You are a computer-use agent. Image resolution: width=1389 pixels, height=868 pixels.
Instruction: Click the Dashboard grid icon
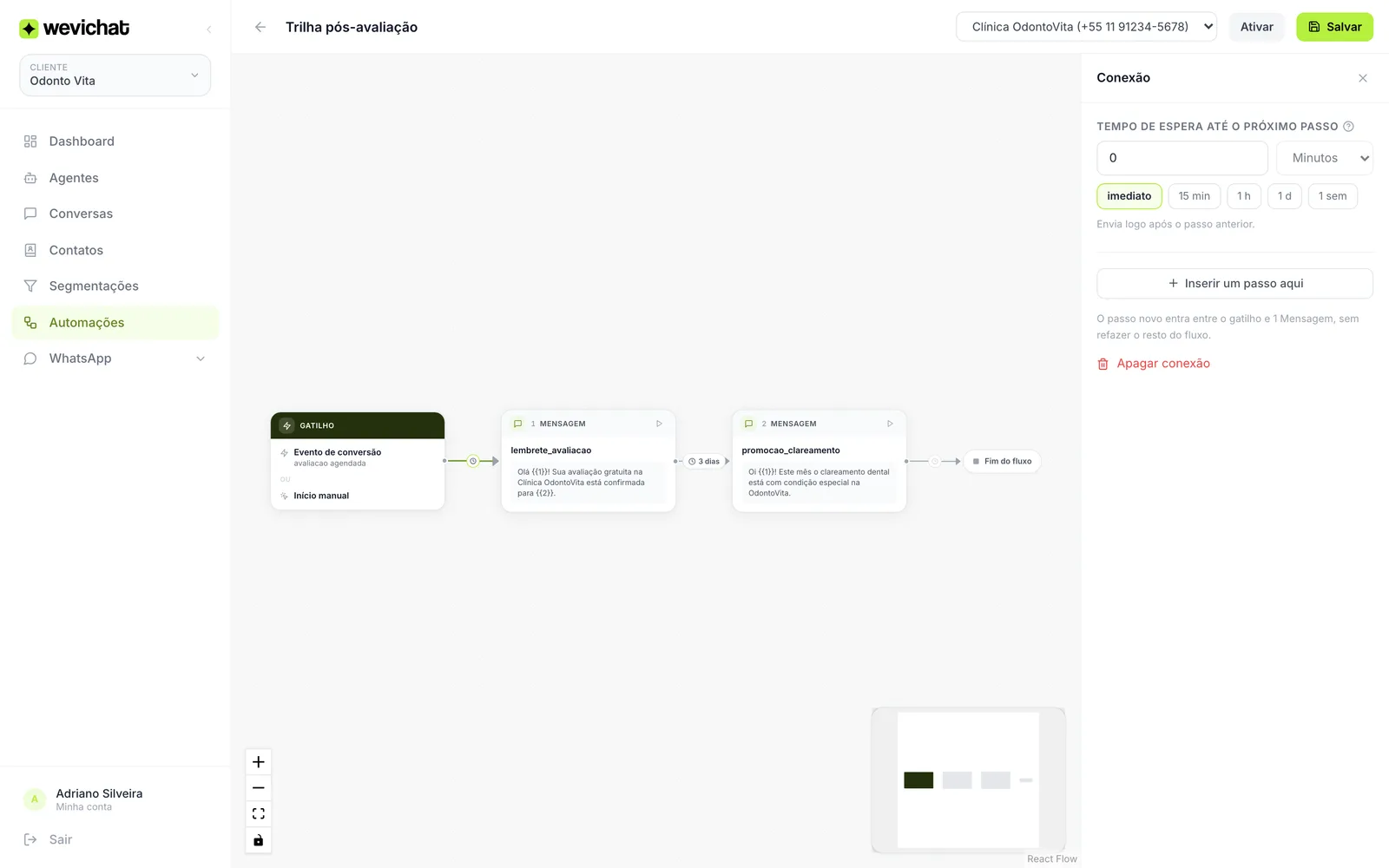[30, 141]
